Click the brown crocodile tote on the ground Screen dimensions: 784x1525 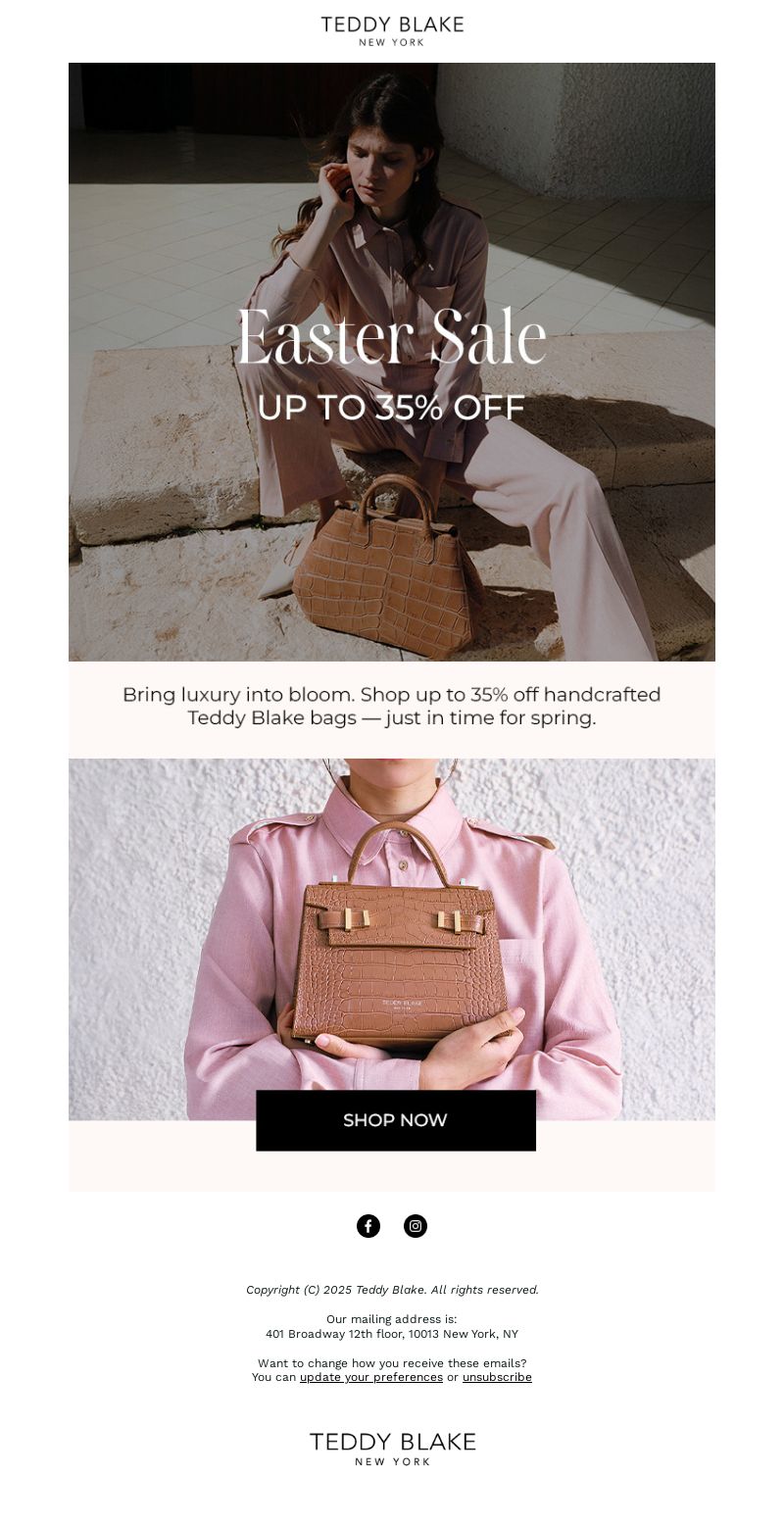tap(384, 566)
